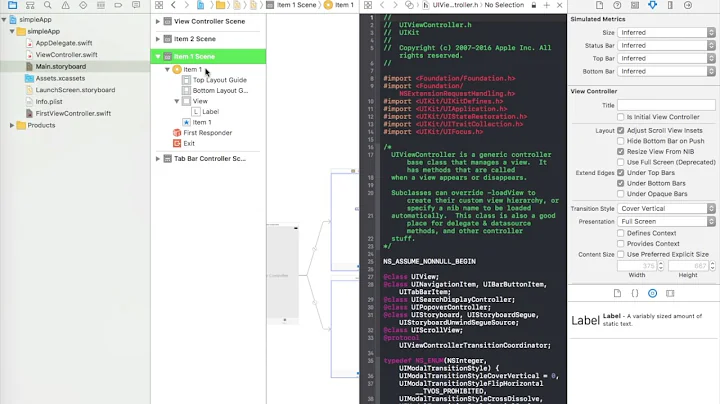
Task: Open the Status Bar dropdown
Action: (x=666, y=45)
